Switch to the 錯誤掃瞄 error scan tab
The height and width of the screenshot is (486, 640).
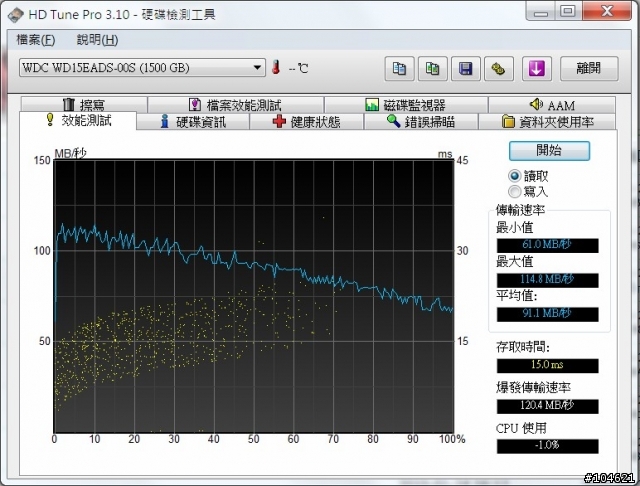coord(421,122)
